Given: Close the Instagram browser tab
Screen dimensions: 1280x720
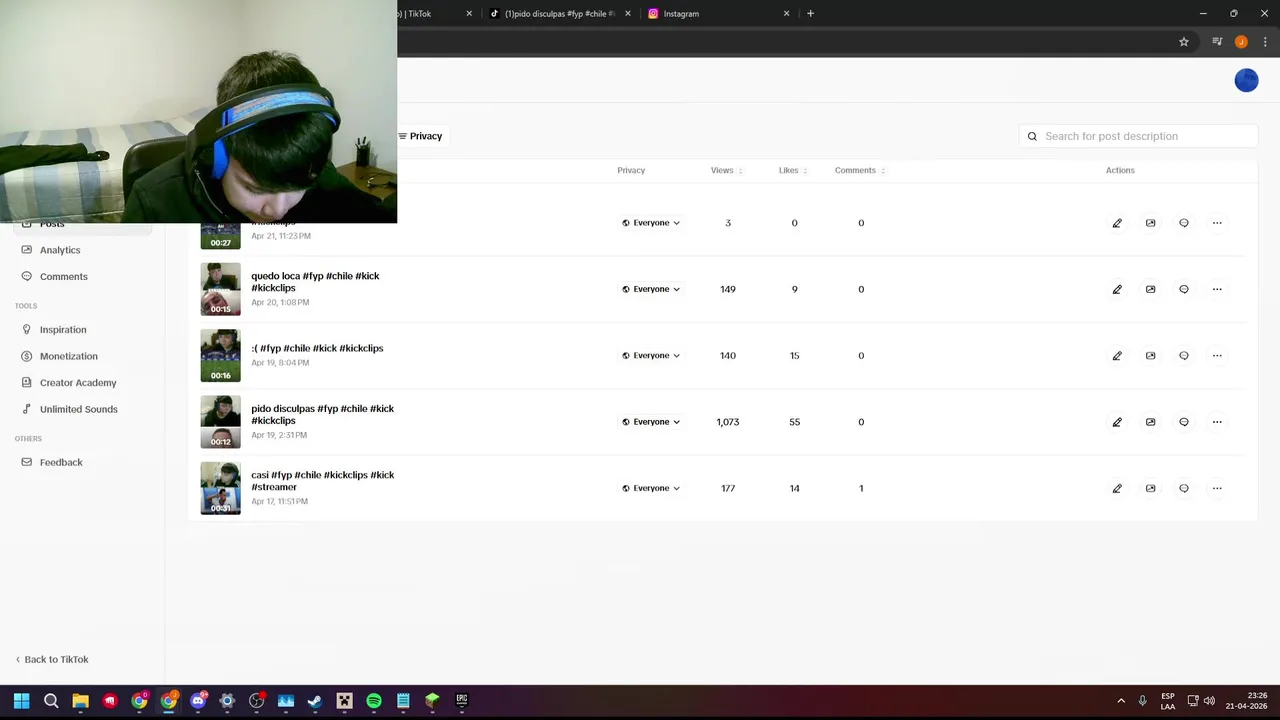Looking at the screenshot, I should [786, 14].
